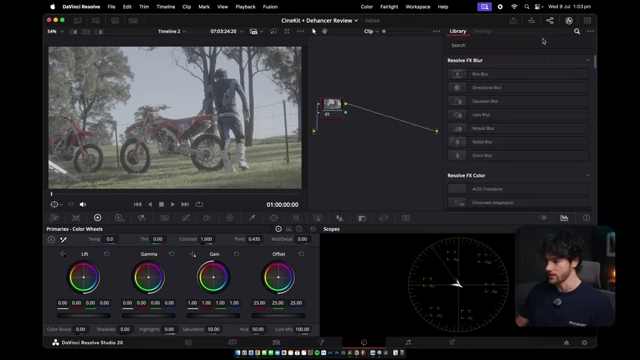Pick white balance eyedropper
640x360 pixels.
point(63,240)
